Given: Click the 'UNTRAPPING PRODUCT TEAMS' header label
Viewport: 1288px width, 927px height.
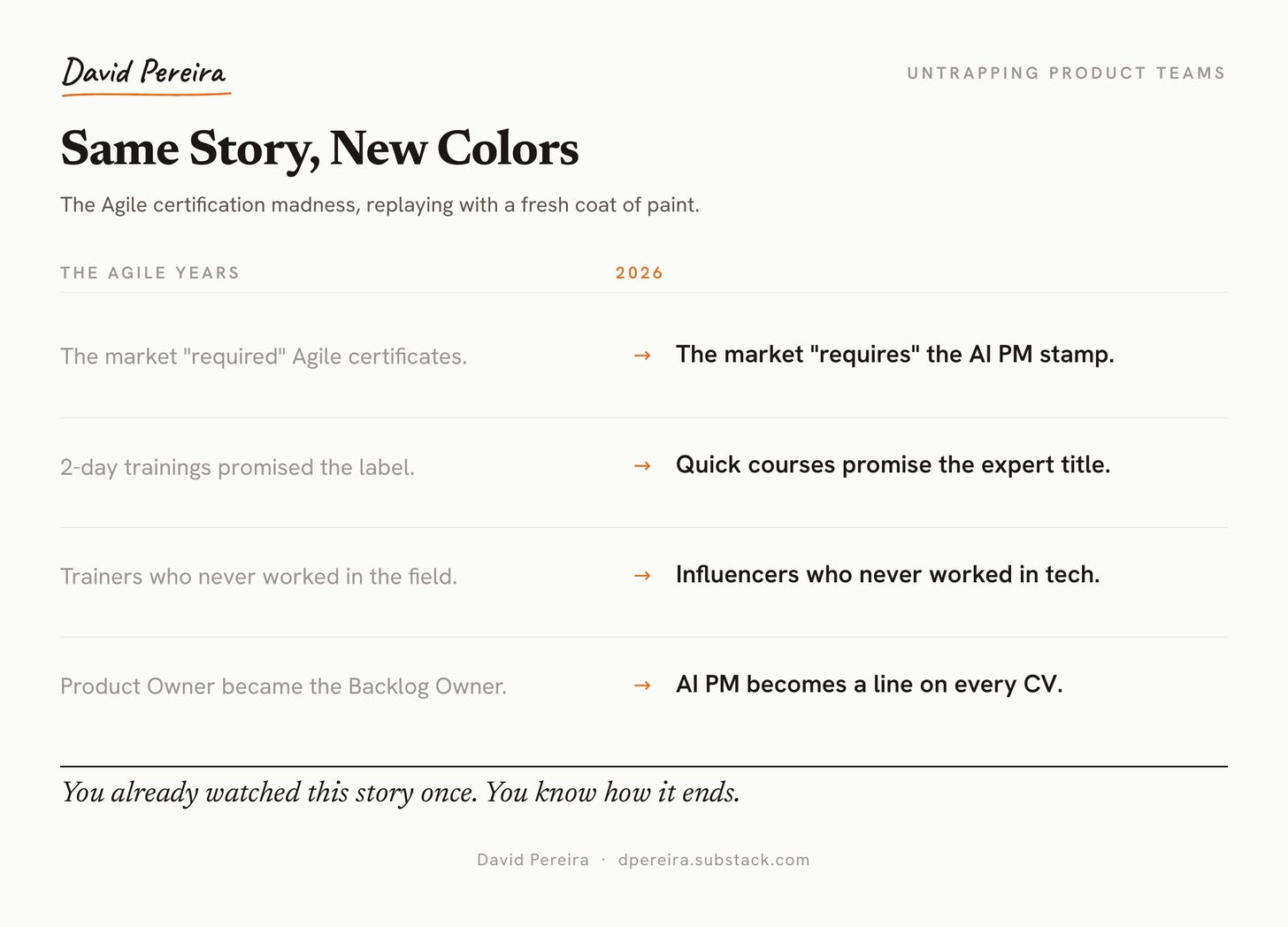Looking at the screenshot, I should (1066, 73).
